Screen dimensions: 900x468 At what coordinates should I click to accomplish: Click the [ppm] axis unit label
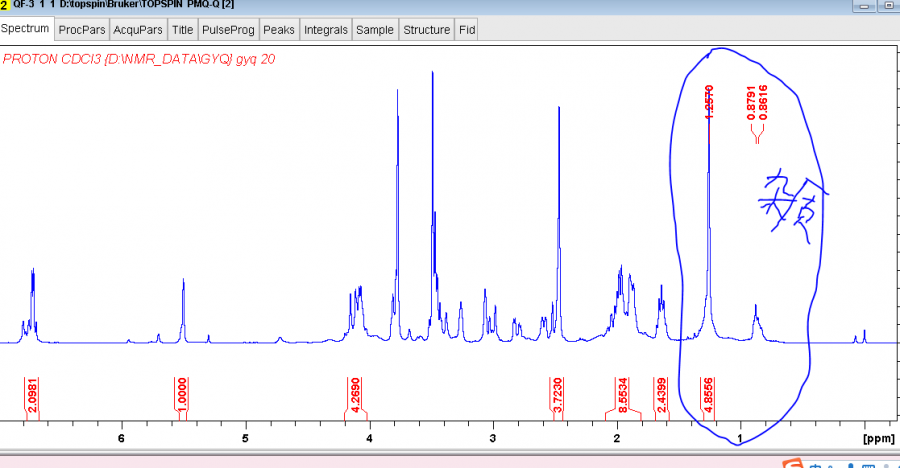pyautogui.click(x=878, y=439)
